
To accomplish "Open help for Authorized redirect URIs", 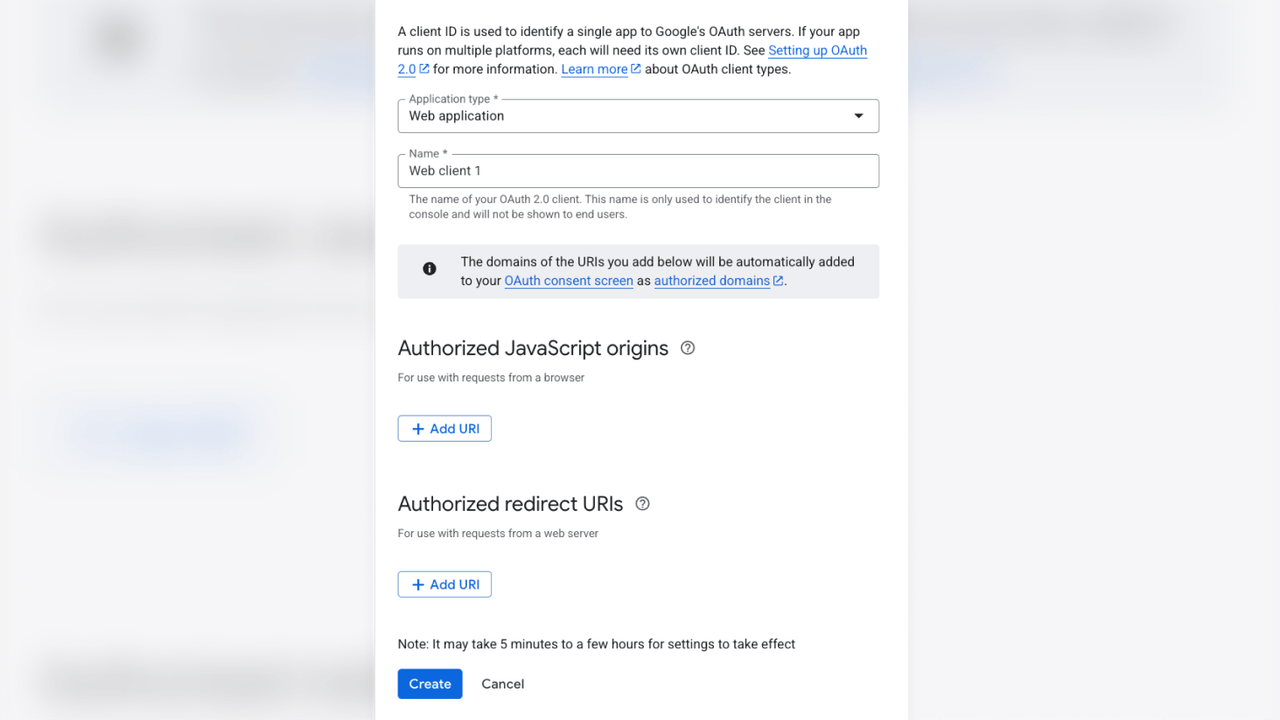I will (x=642, y=503).
